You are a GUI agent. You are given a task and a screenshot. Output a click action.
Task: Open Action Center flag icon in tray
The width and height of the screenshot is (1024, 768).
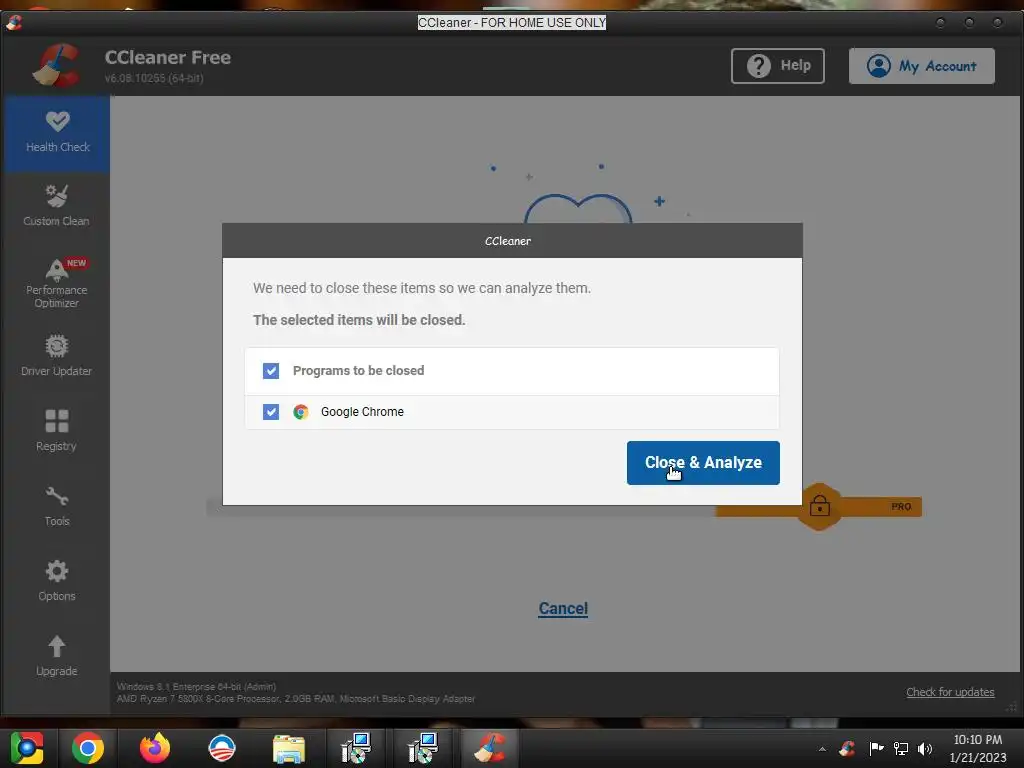[876, 748]
